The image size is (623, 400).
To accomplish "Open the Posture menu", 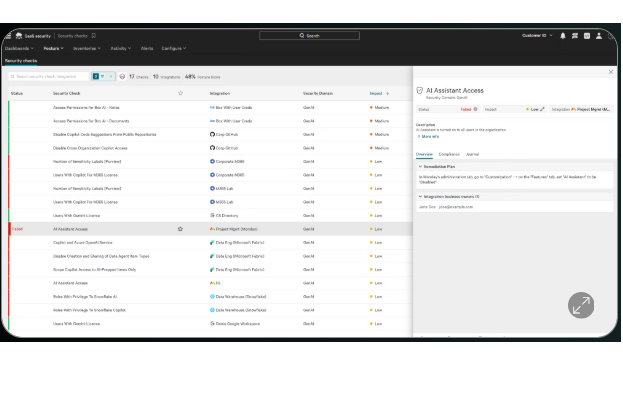I will tap(53, 48).
